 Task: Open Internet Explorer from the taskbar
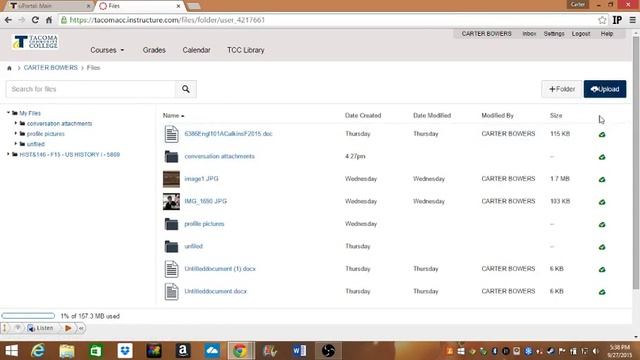click(x=38, y=351)
